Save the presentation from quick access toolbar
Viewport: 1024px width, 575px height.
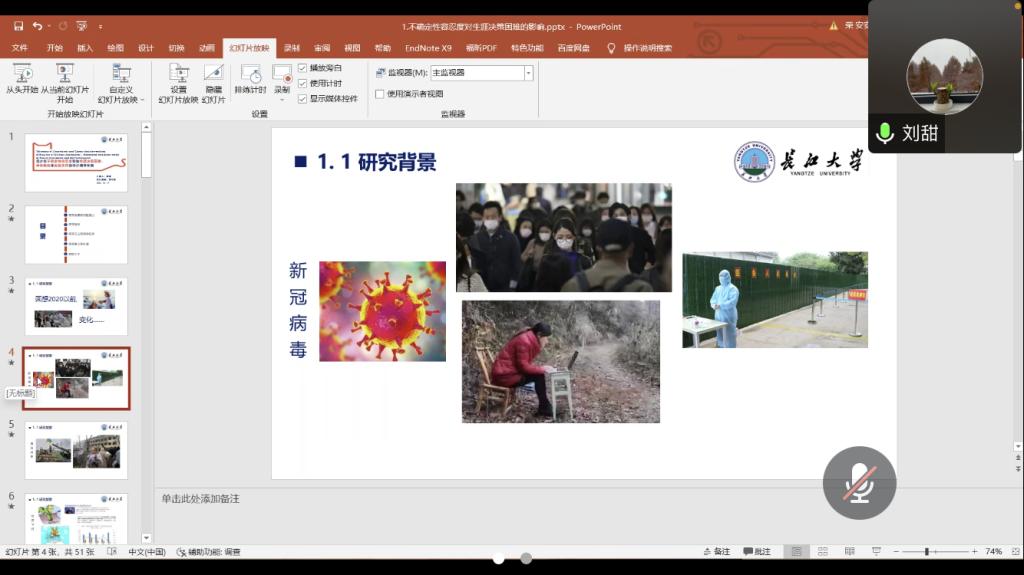pos(18,26)
